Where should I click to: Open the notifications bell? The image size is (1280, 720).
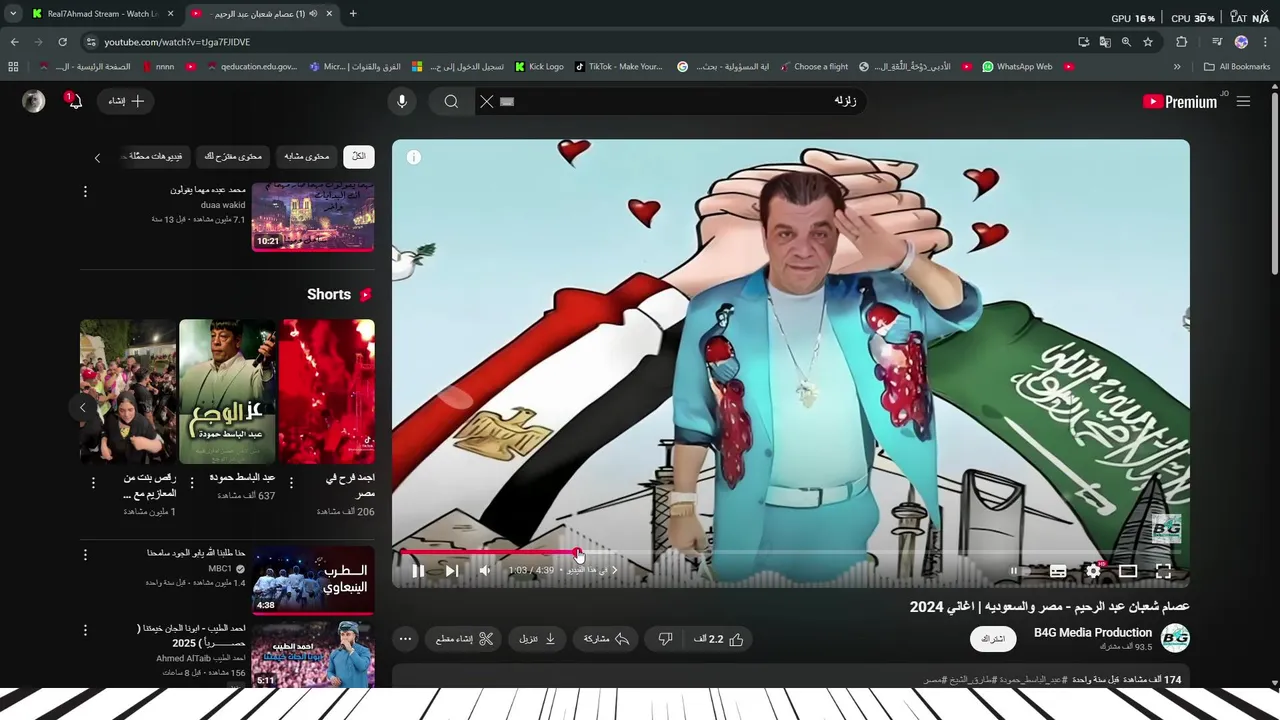pyautogui.click(x=75, y=101)
